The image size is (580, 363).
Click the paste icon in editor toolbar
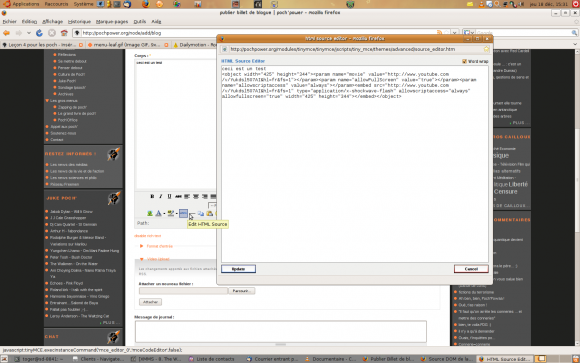coord(210,214)
